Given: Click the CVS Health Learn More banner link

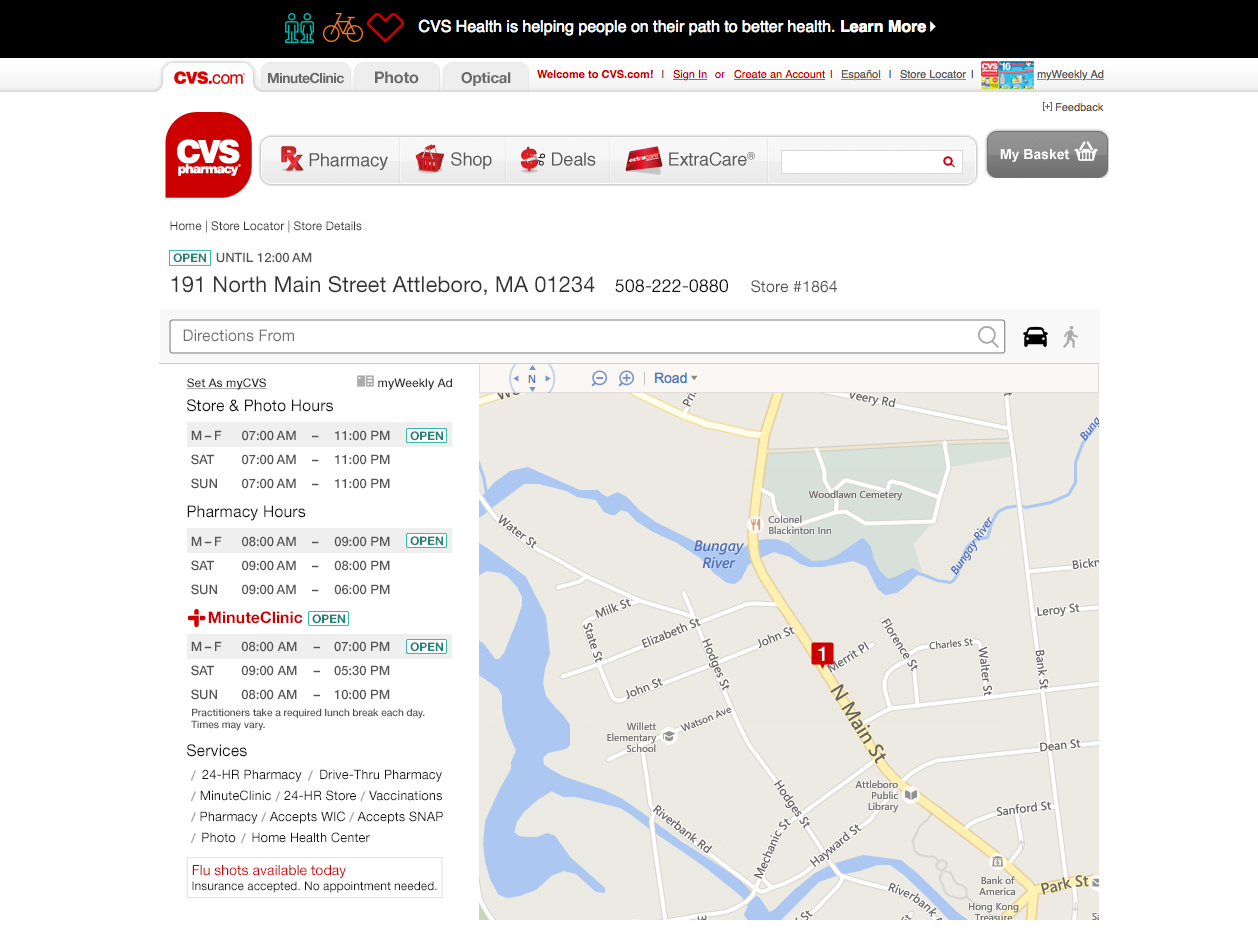Looking at the screenshot, I should tap(888, 27).
